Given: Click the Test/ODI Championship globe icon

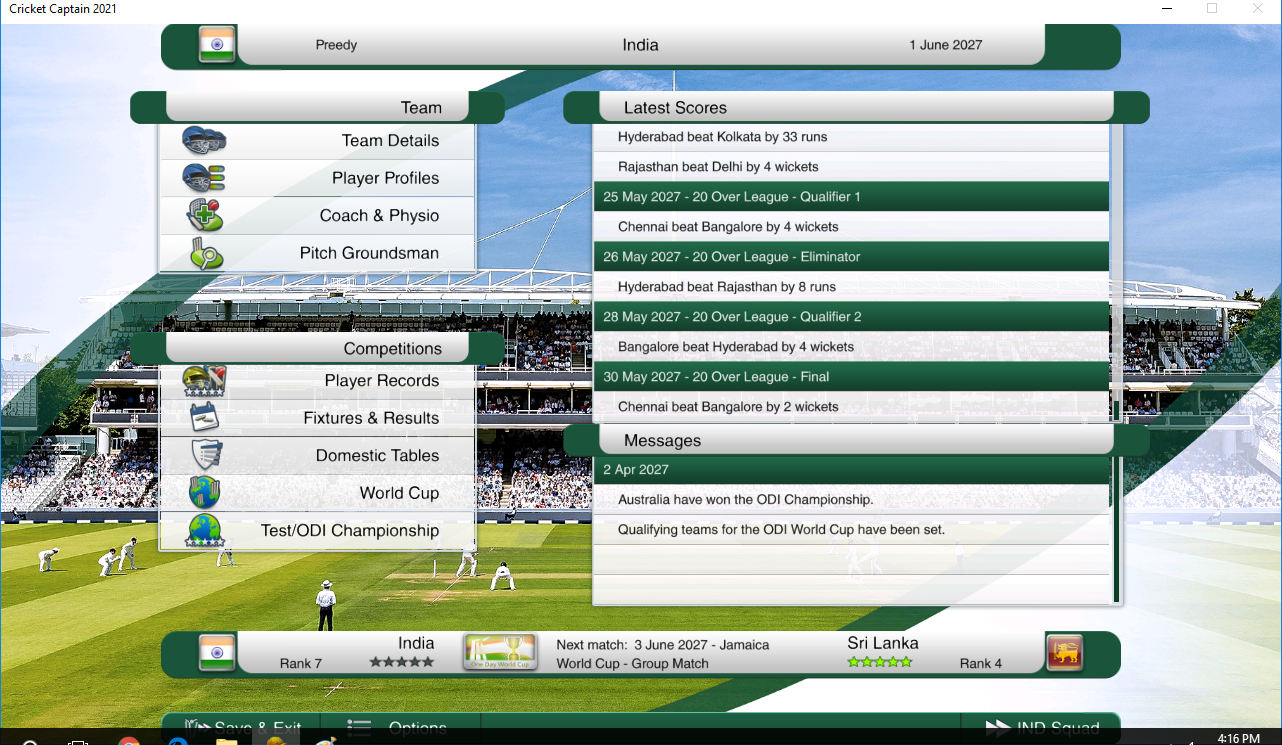Looking at the screenshot, I should tap(205, 530).
